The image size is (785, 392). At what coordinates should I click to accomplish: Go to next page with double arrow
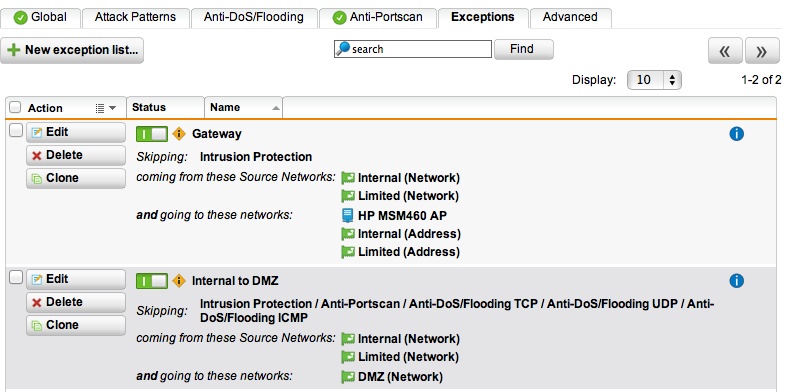(761, 51)
